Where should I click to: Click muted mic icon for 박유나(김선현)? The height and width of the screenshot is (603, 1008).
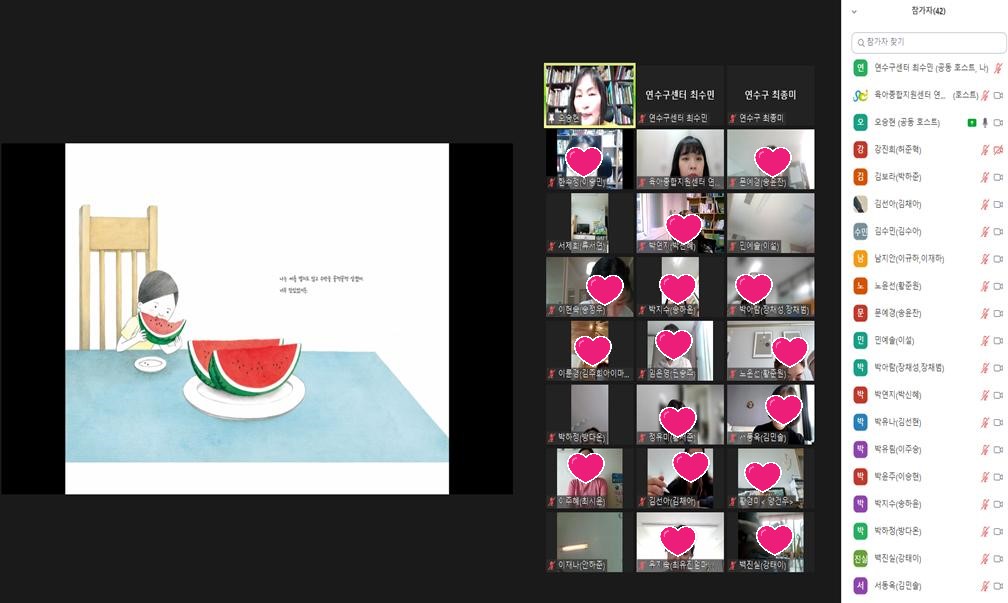pos(984,422)
